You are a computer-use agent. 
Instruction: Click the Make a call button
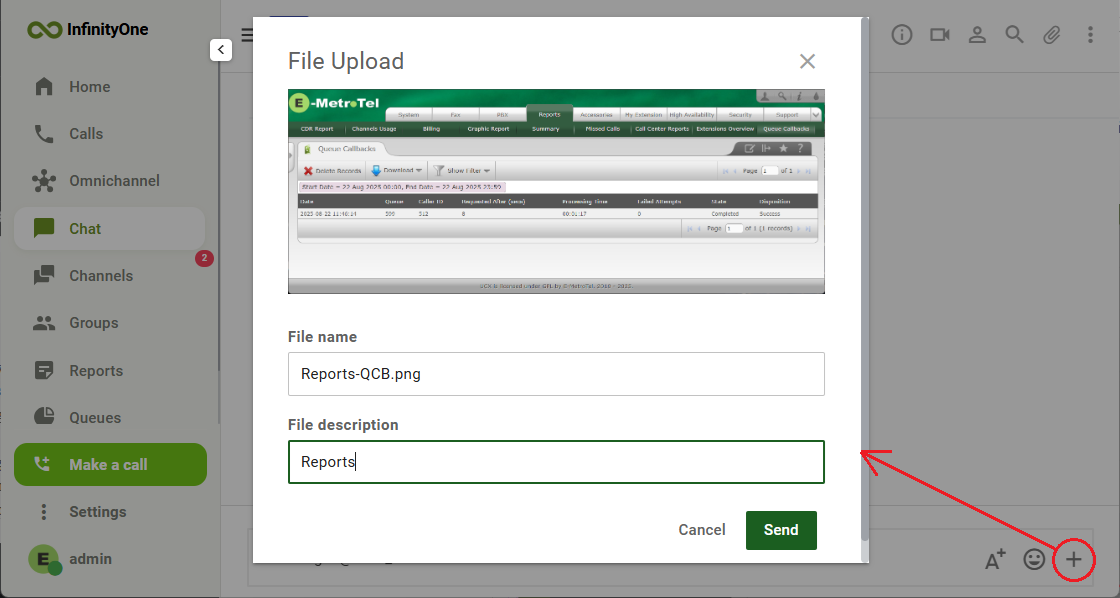[x=110, y=464]
